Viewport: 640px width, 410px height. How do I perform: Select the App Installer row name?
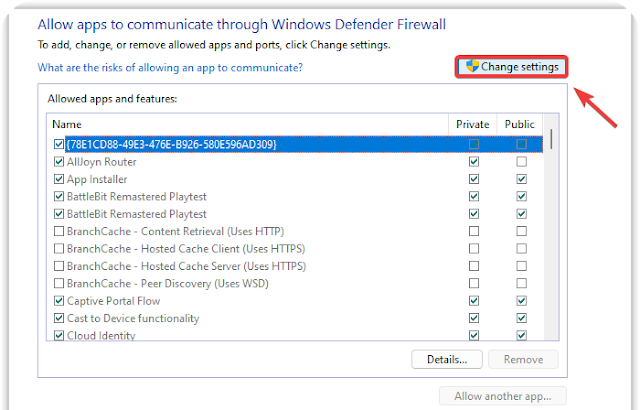[97, 180]
